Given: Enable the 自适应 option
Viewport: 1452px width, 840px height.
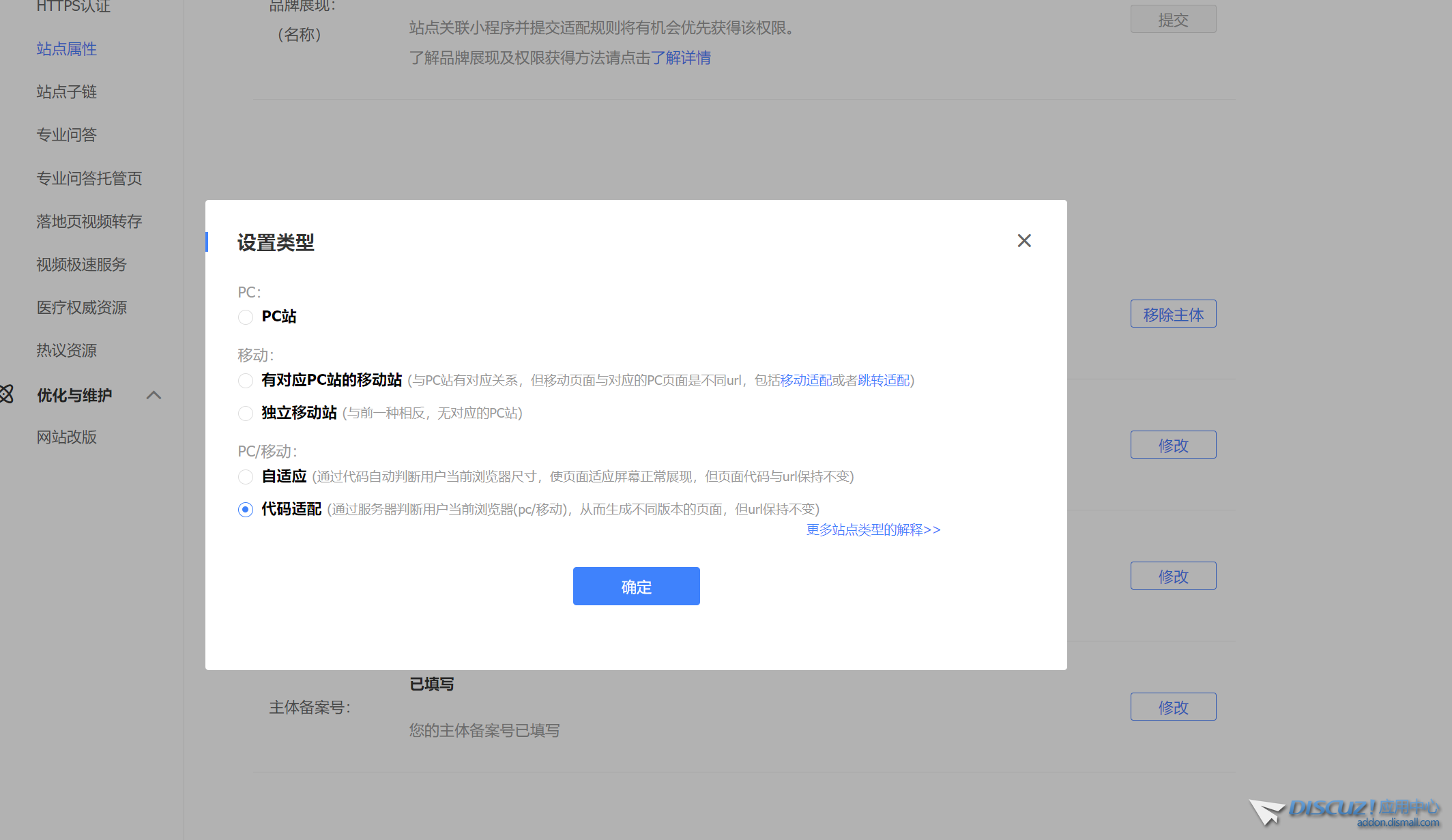Looking at the screenshot, I should pyautogui.click(x=245, y=477).
